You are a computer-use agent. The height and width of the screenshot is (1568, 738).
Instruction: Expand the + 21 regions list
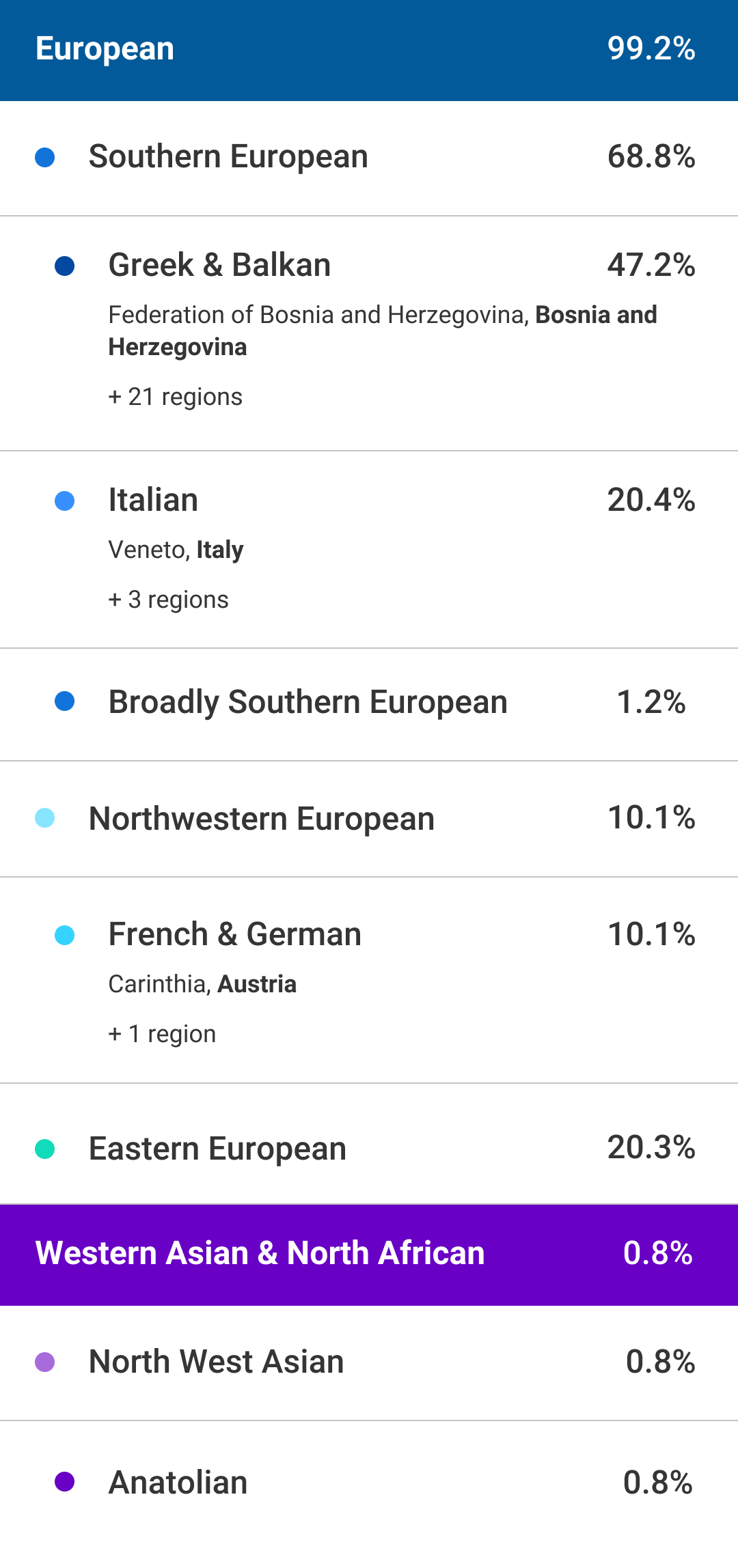click(x=176, y=397)
